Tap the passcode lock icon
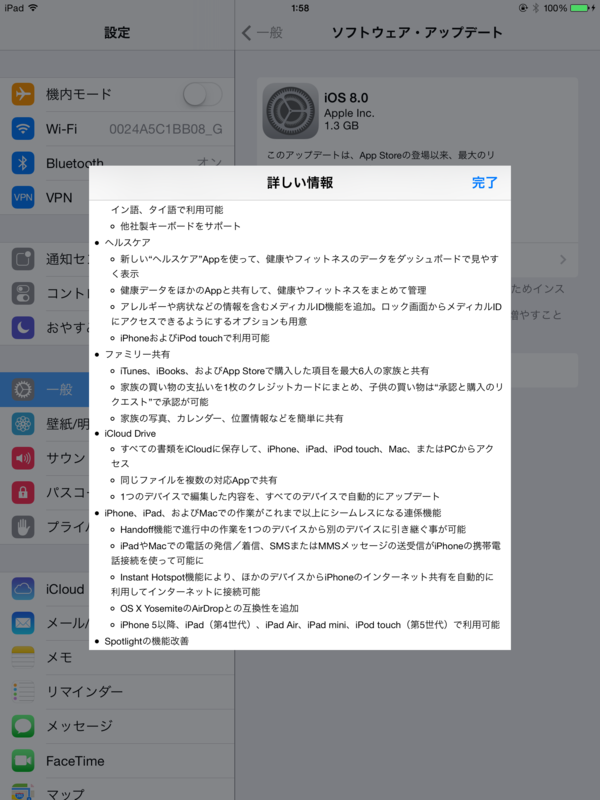 pos(23,492)
